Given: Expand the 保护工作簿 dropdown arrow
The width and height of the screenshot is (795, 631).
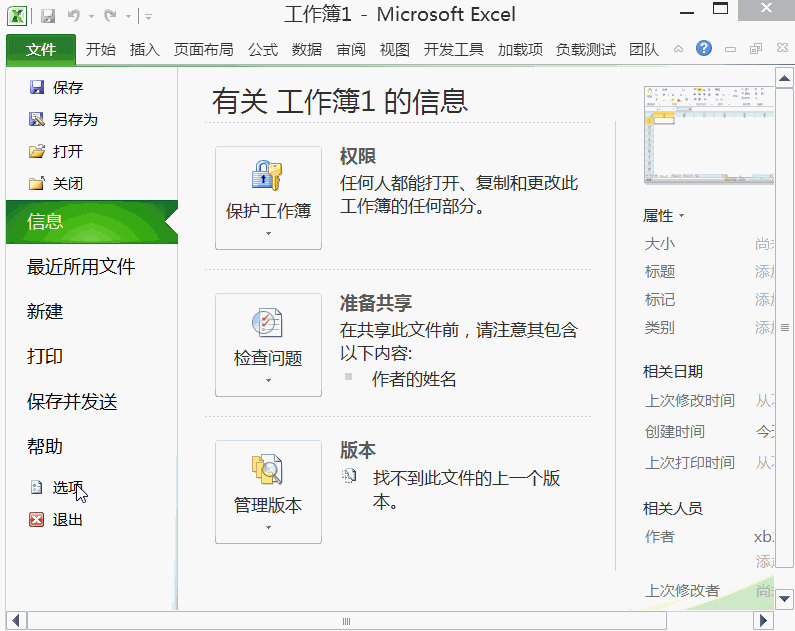Looking at the screenshot, I should point(269,234).
